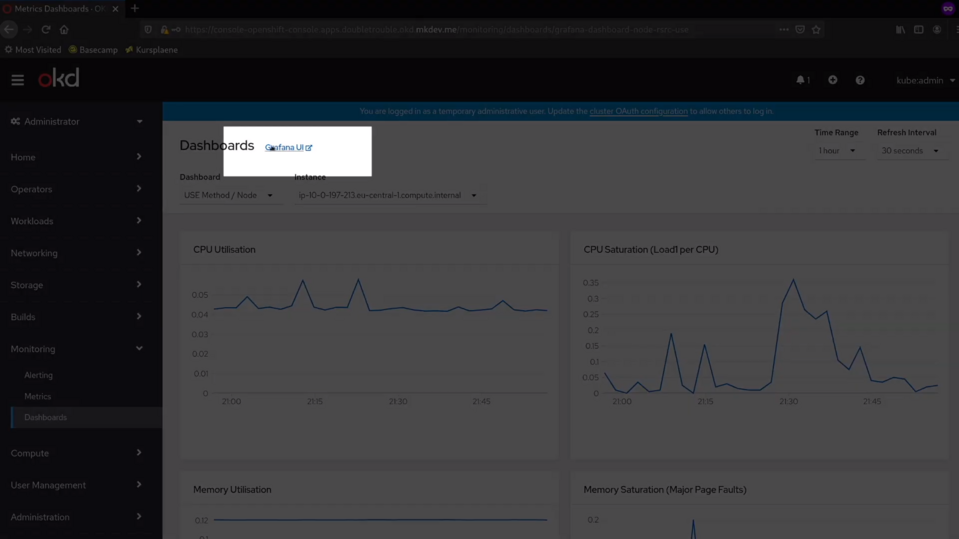Go to Alerting under Monitoring
Viewport: 959px width, 539px height.
[x=39, y=375]
